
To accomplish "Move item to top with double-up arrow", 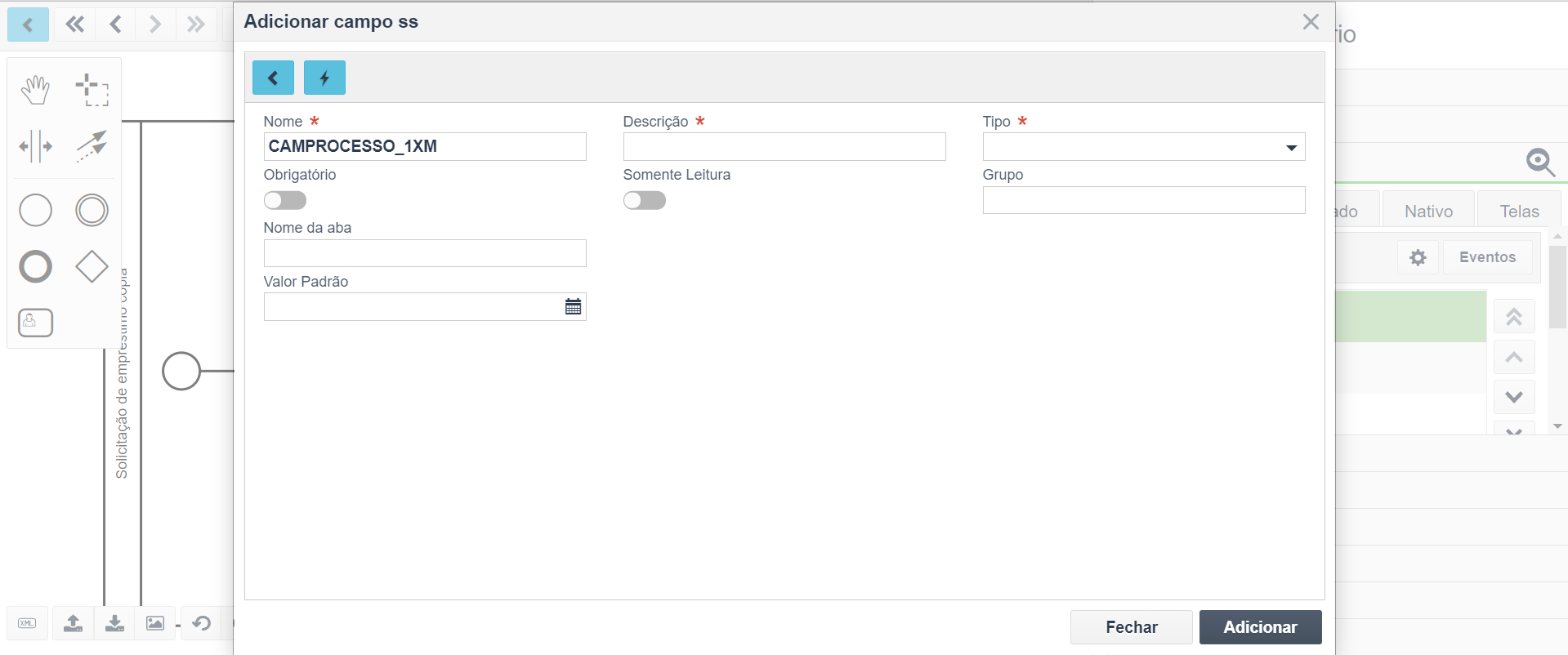I will 1514,317.
